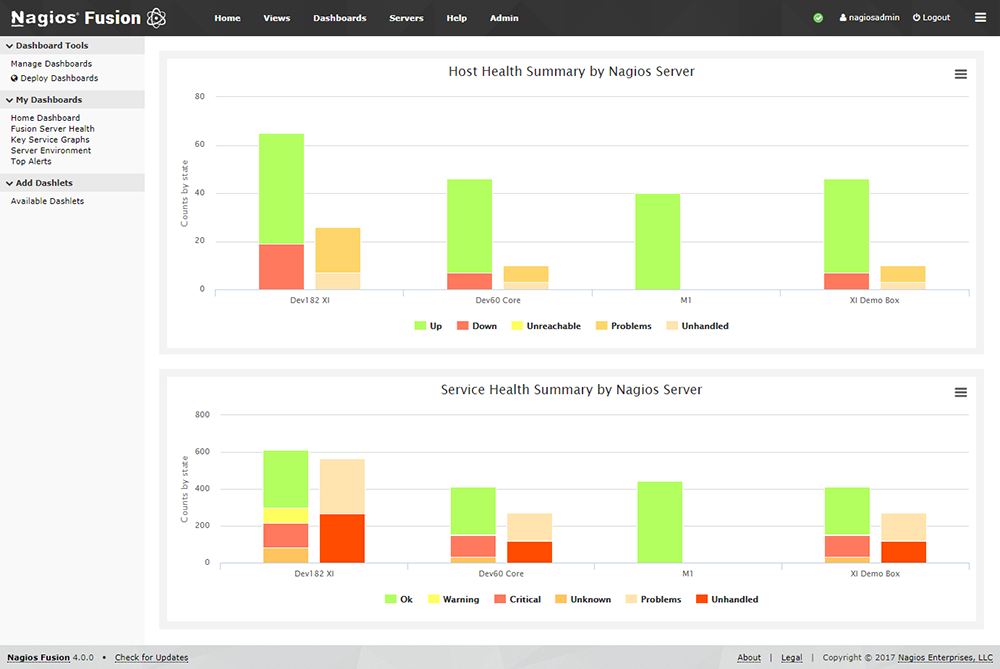
Task: Collapse the Dashboard Tools section
Action: 9,46
